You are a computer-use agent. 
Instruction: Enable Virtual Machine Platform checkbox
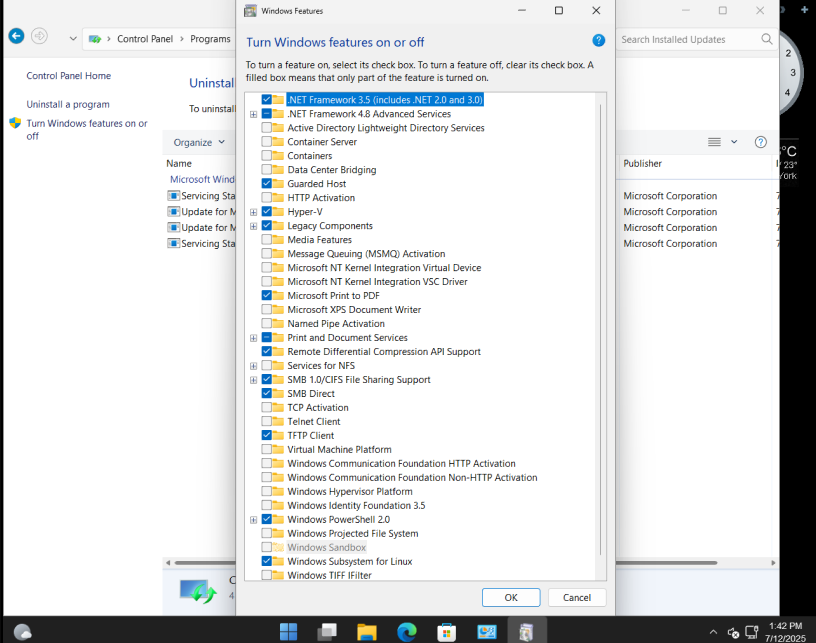coord(266,449)
